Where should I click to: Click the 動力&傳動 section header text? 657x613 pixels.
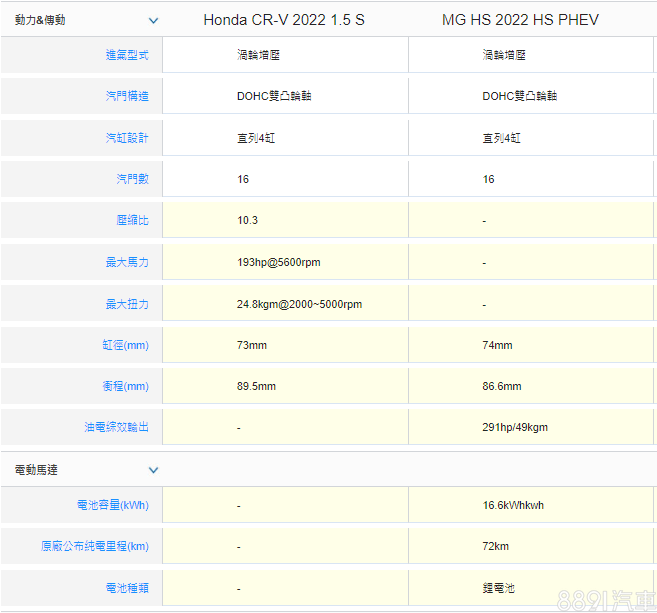click(x=40, y=20)
